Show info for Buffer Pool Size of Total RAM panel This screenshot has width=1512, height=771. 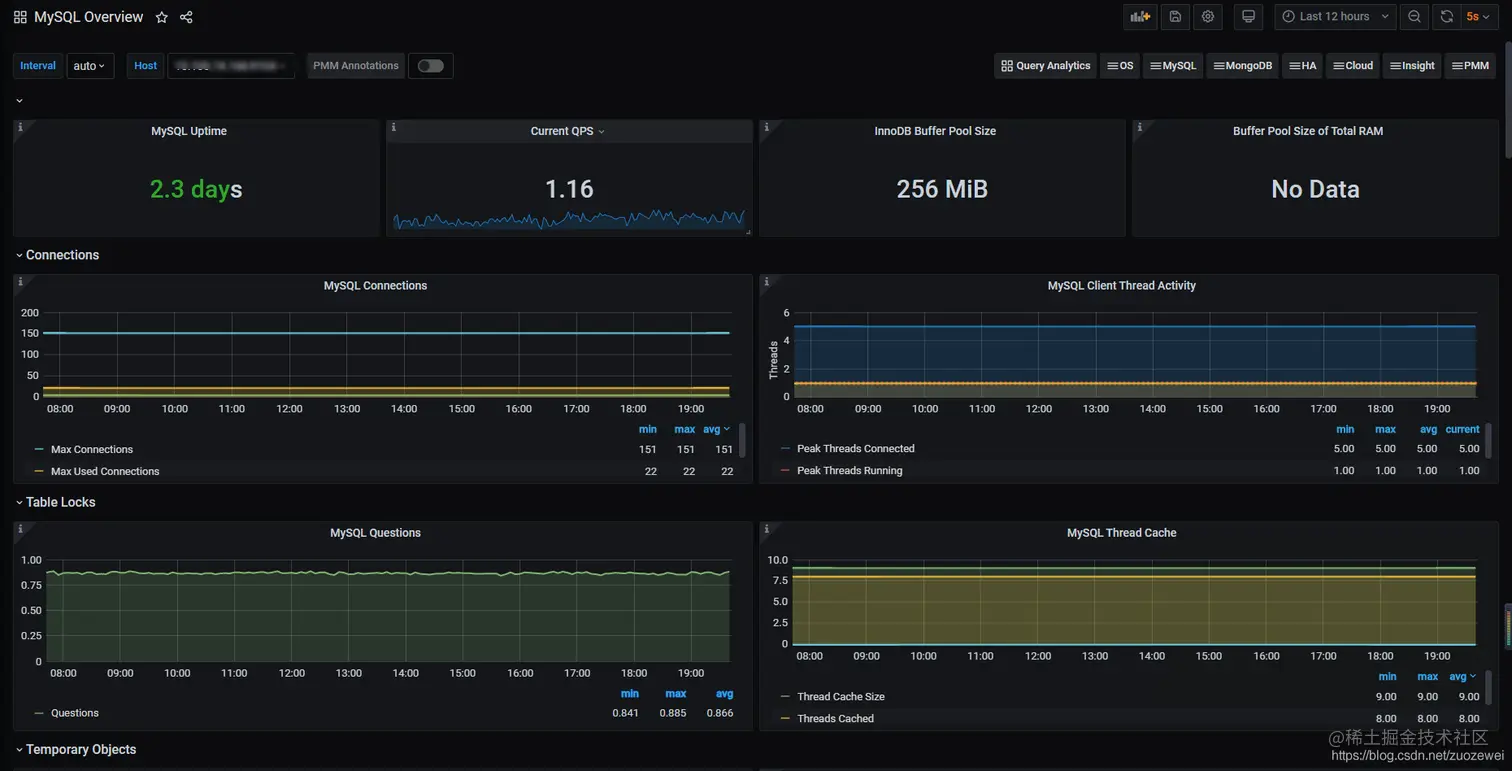tap(1139, 127)
